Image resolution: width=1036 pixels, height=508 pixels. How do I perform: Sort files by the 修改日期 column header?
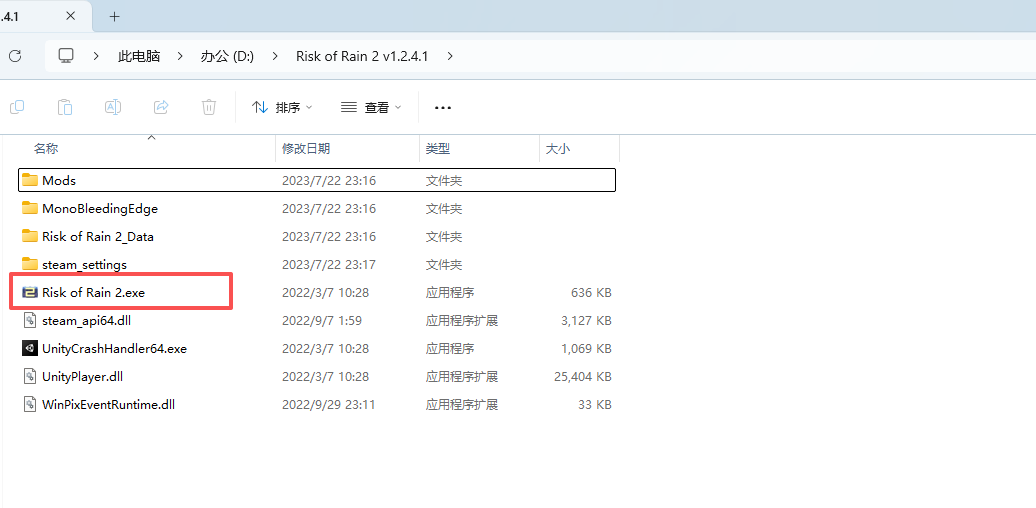click(306, 148)
